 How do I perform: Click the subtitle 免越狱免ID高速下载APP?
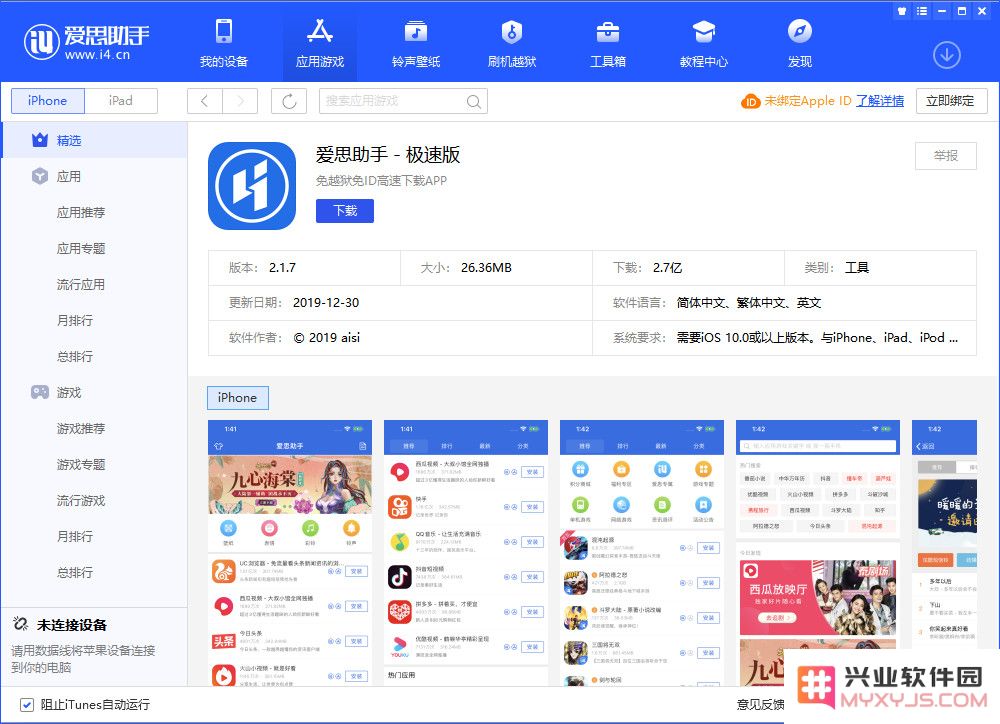(381, 181)
